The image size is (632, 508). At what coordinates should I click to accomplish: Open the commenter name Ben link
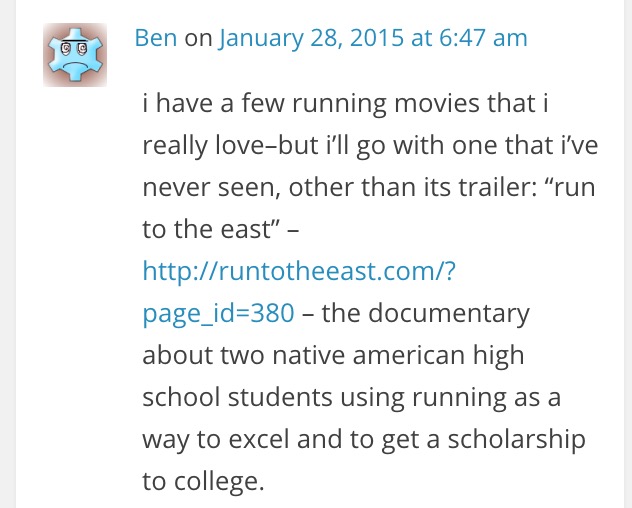click(156, 38)
